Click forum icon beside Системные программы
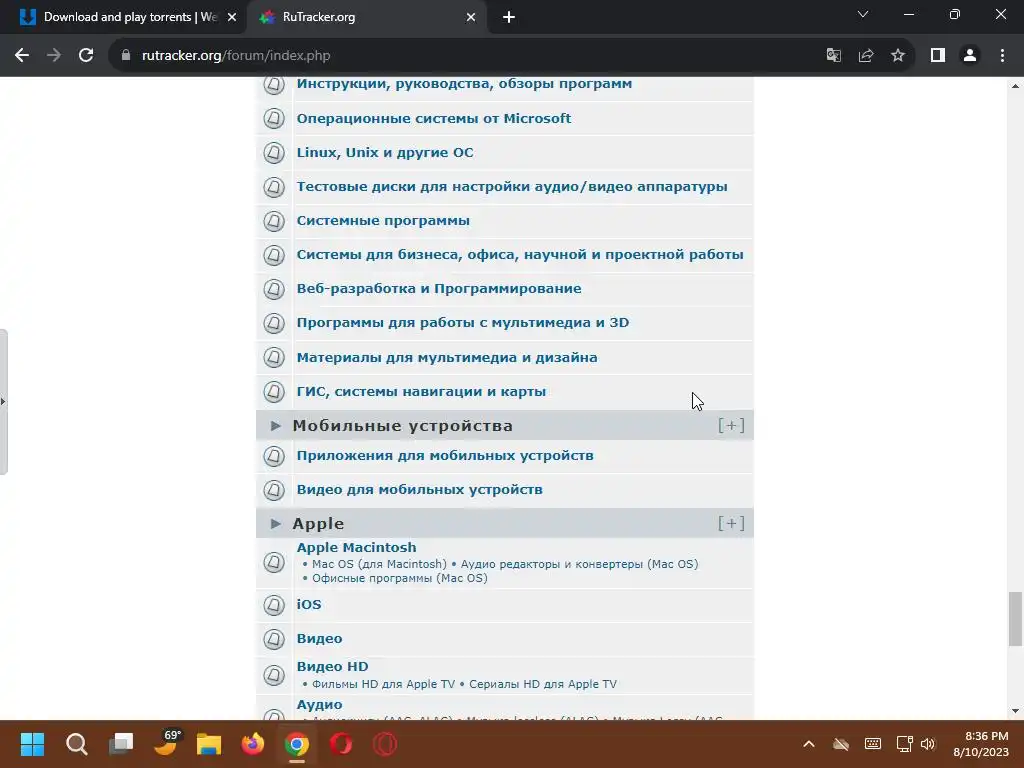The image size is (1024, 768). tap(274, 221)
